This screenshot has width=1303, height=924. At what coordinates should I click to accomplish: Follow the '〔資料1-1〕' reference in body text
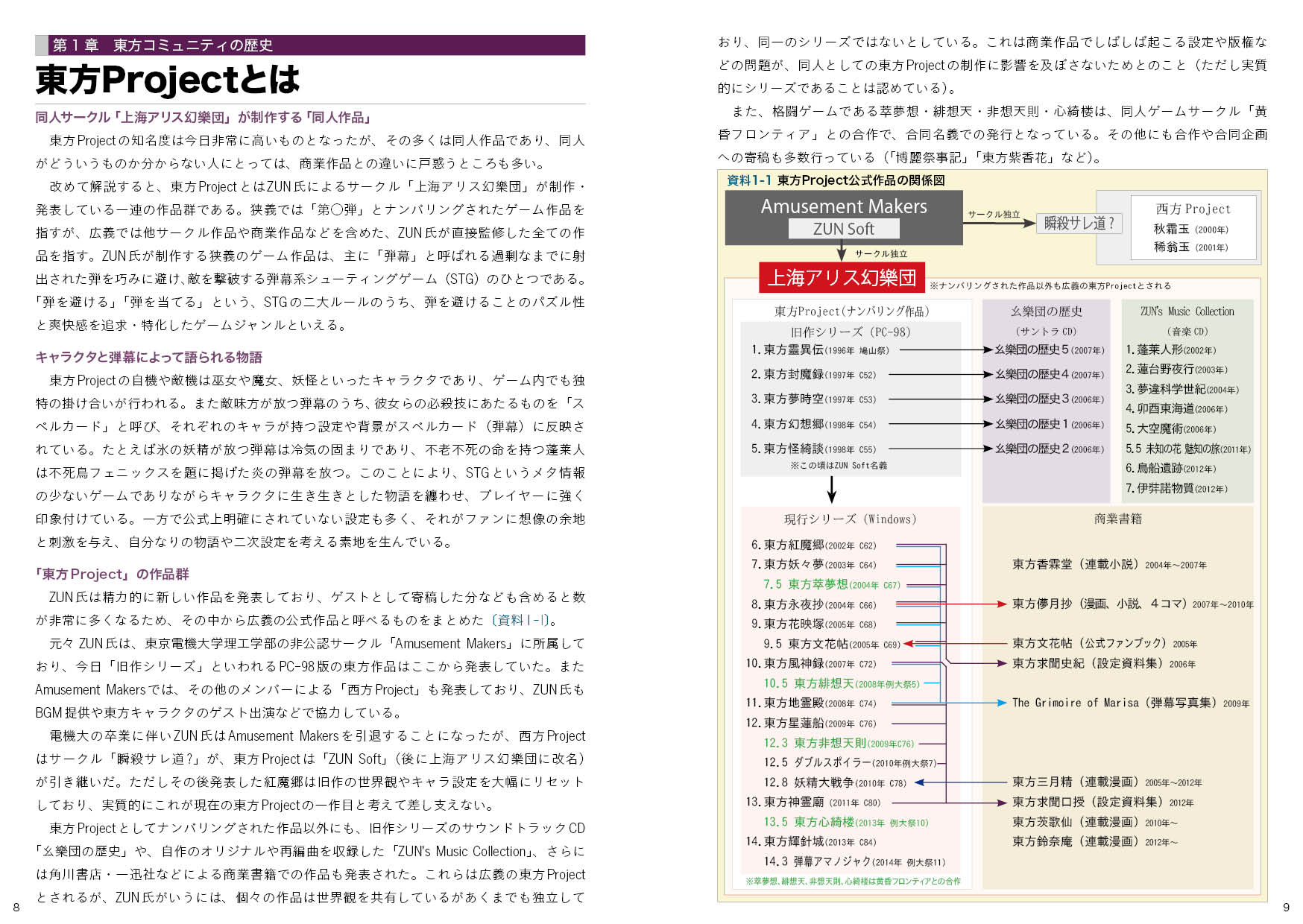tap(520, 620)
